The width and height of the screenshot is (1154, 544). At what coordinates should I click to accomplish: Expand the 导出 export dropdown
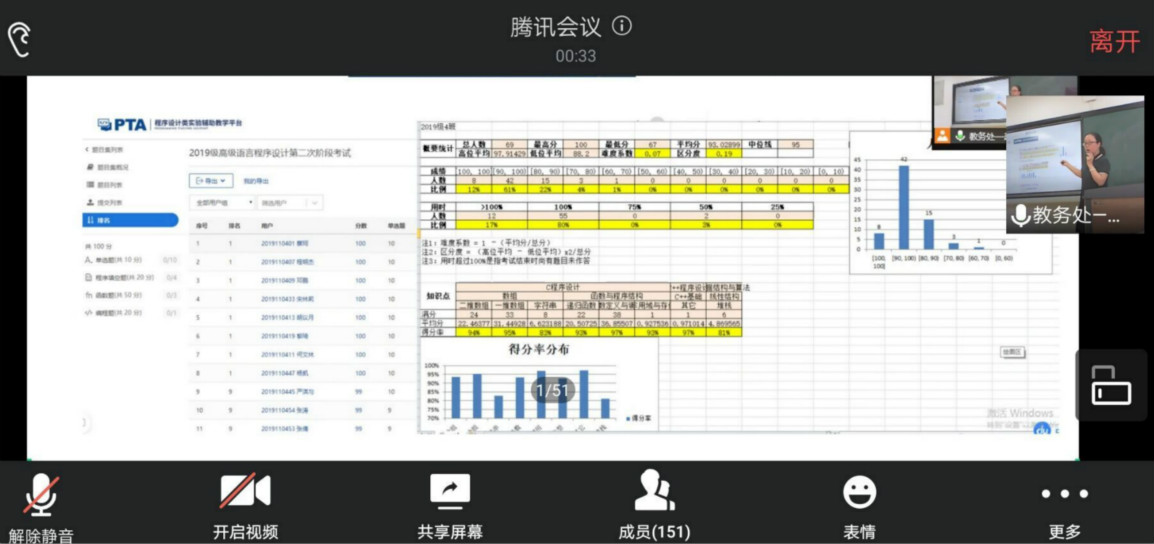(x=211, y=180)
